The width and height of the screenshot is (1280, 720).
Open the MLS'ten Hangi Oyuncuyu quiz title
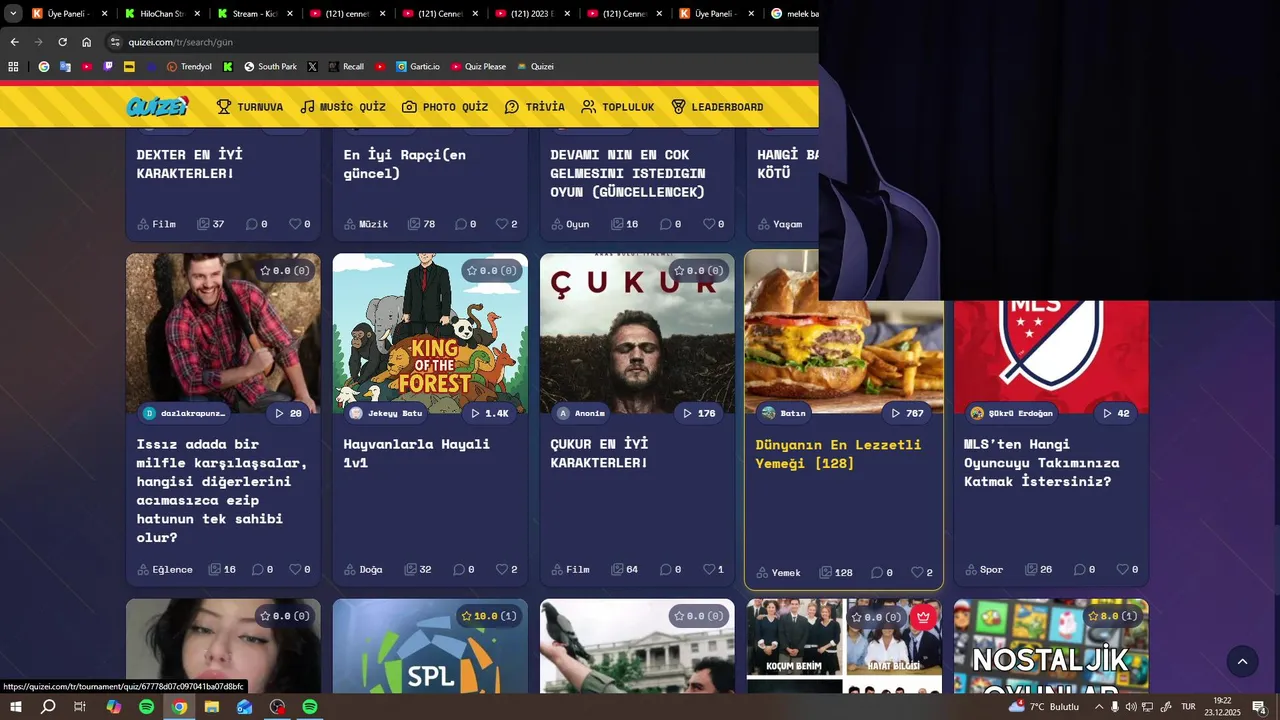1041,462
